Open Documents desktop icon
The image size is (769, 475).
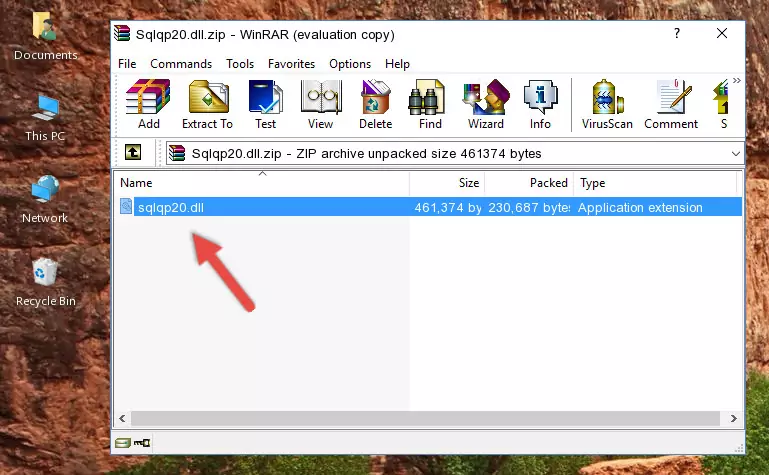(45, 36)
